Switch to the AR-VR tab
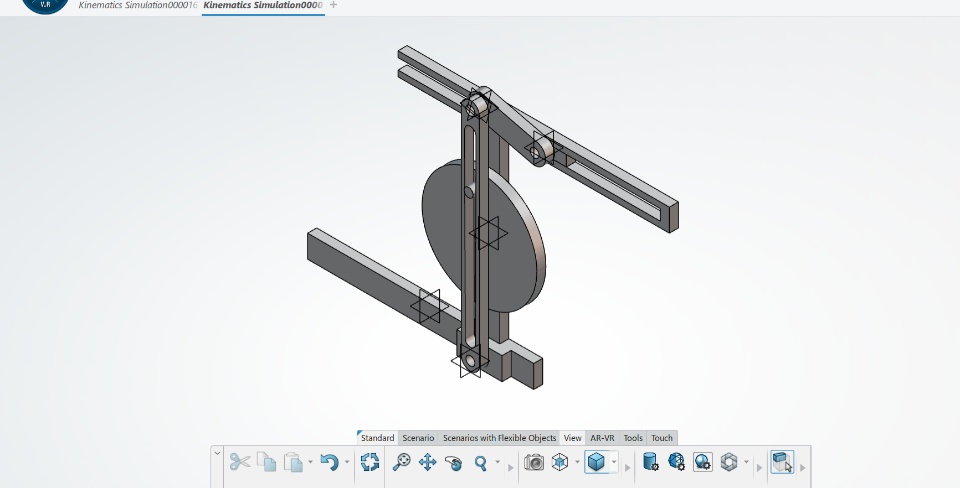The height and width of the screenshot is (488, 960). click(602, 438)
